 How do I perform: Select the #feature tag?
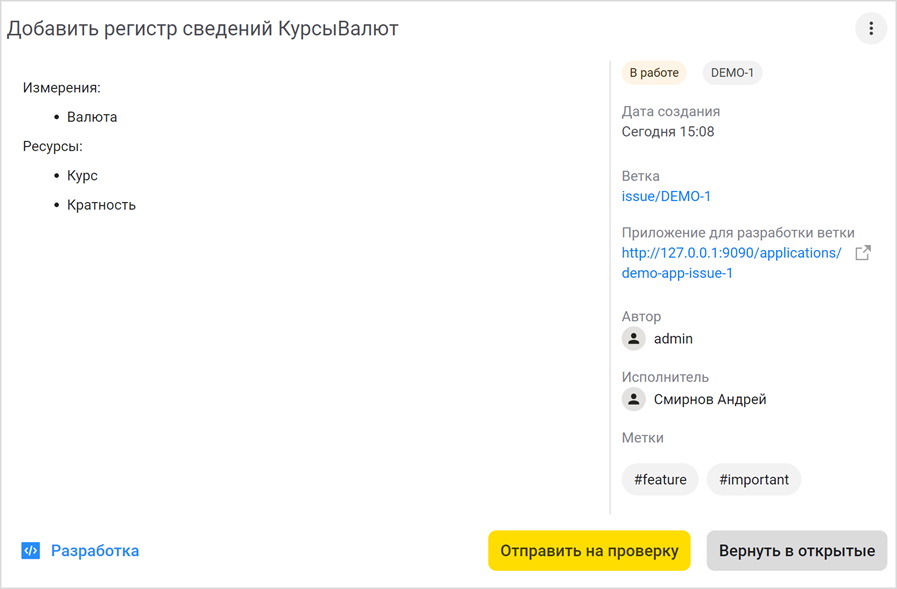click(x=659, y=479)
